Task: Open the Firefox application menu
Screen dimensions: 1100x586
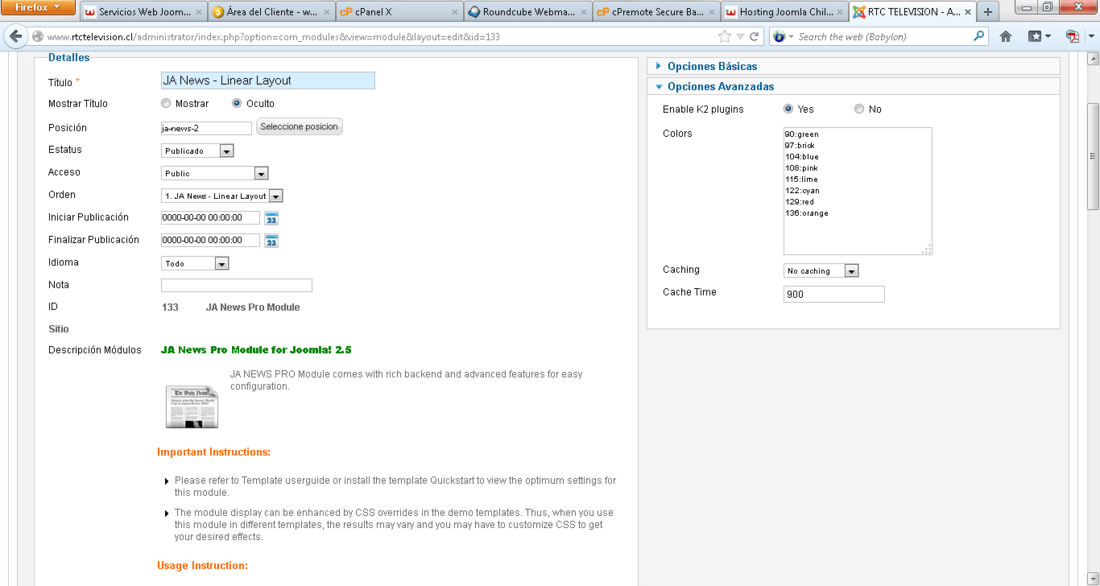Action: pyautogui.click(x=39, y=8)
